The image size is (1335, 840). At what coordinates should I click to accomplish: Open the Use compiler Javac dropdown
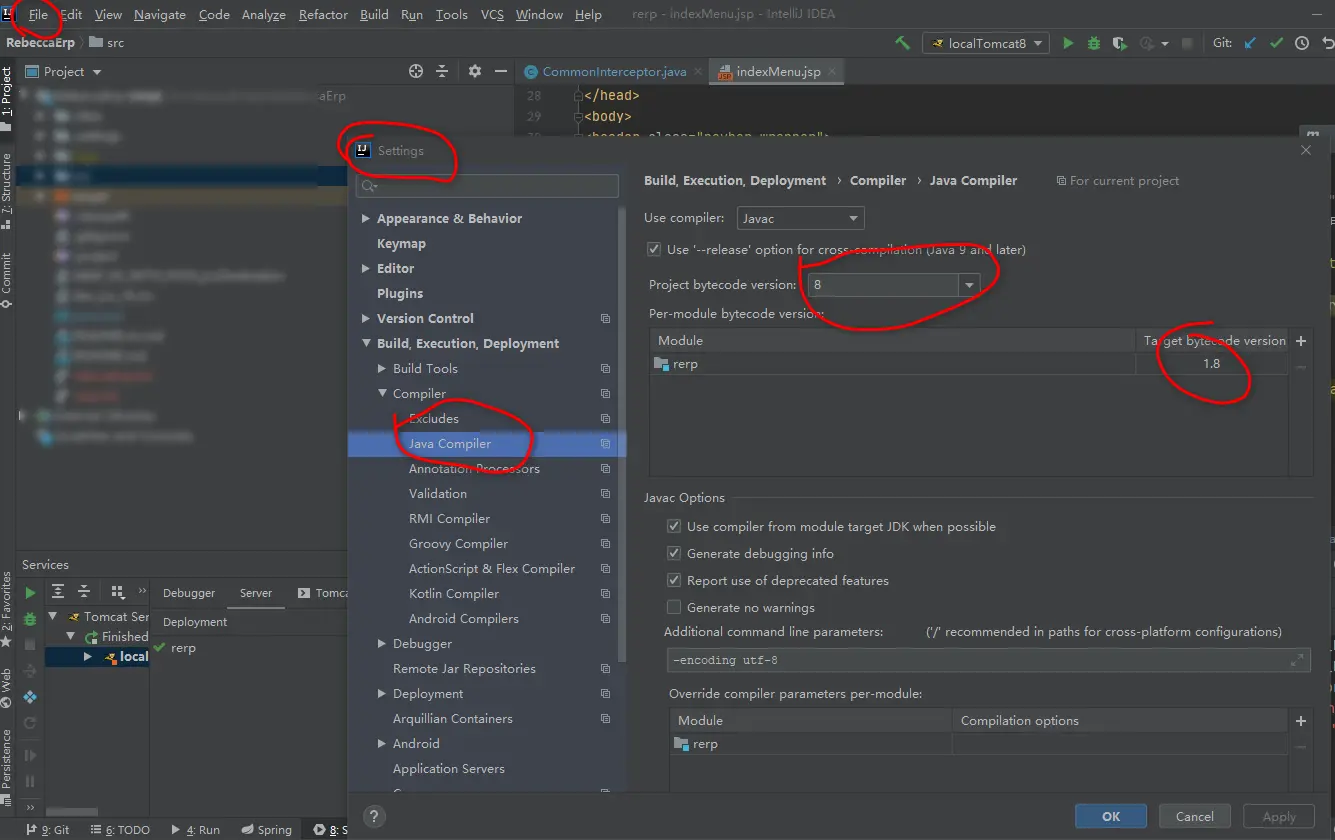pos(801,218)
